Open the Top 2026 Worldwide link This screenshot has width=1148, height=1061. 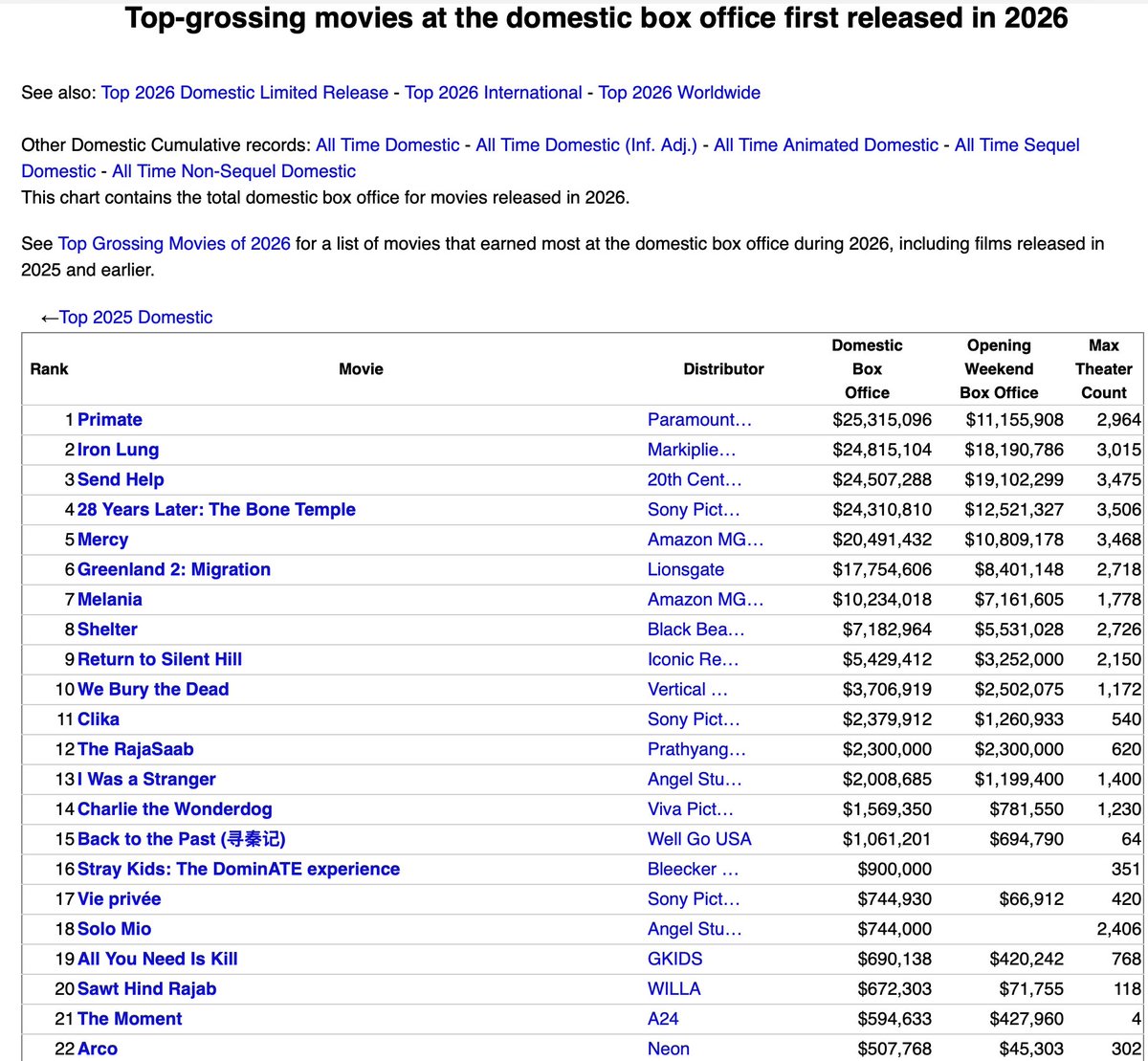(x=679, y=93)
